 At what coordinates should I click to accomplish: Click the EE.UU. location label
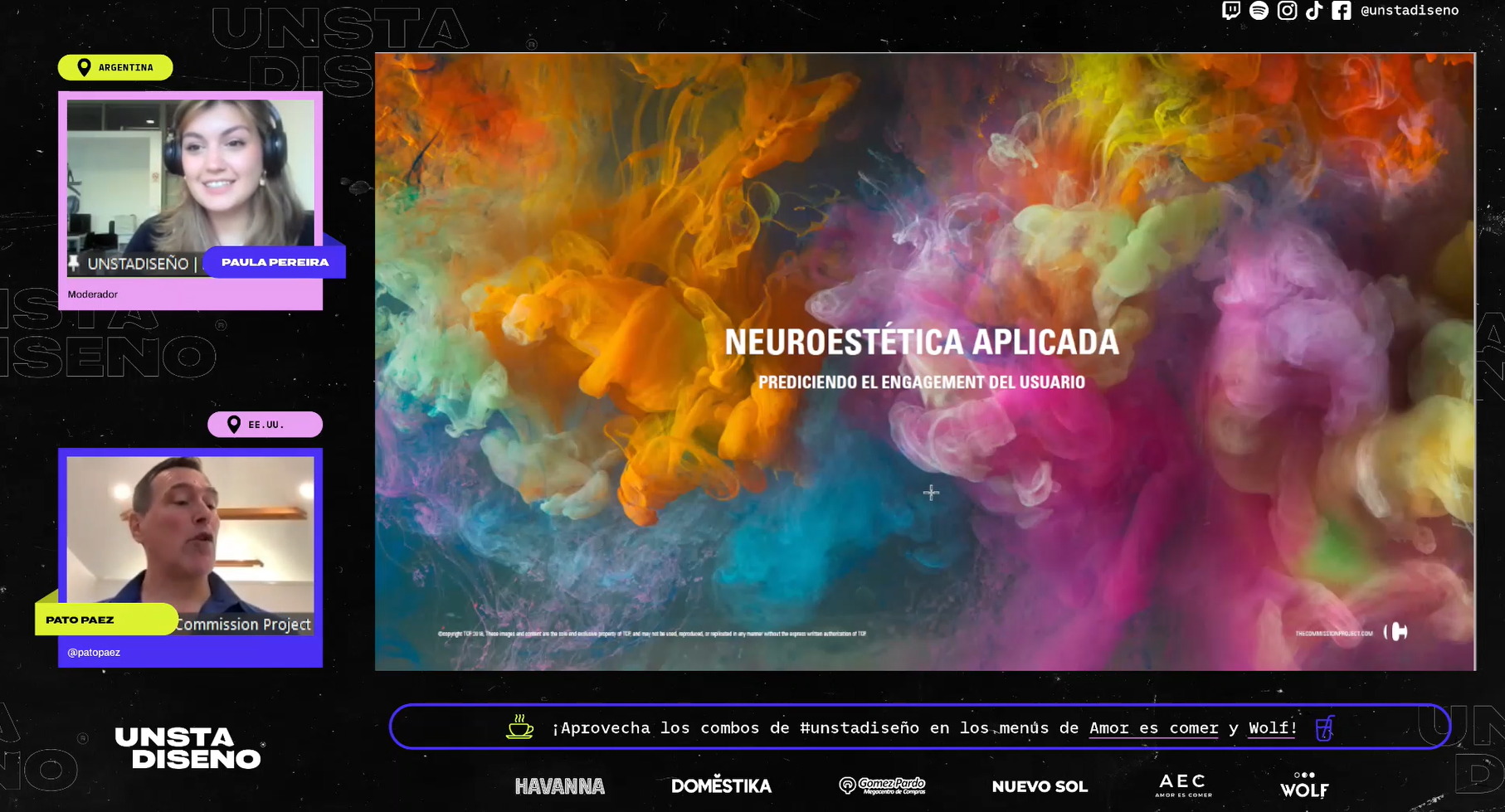click(x=266, y=425)
